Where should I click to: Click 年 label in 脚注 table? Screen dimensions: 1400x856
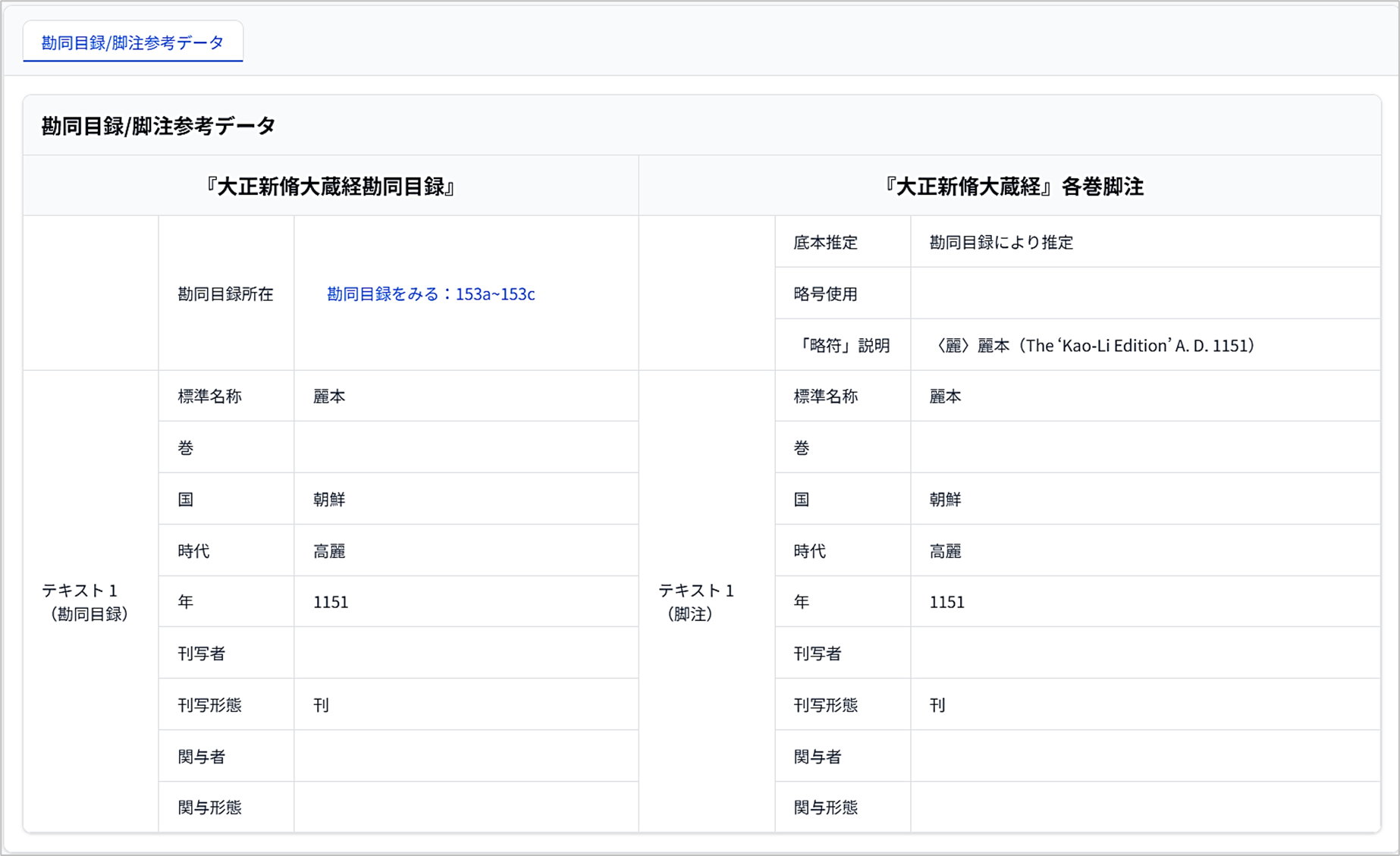coord(802,602)
